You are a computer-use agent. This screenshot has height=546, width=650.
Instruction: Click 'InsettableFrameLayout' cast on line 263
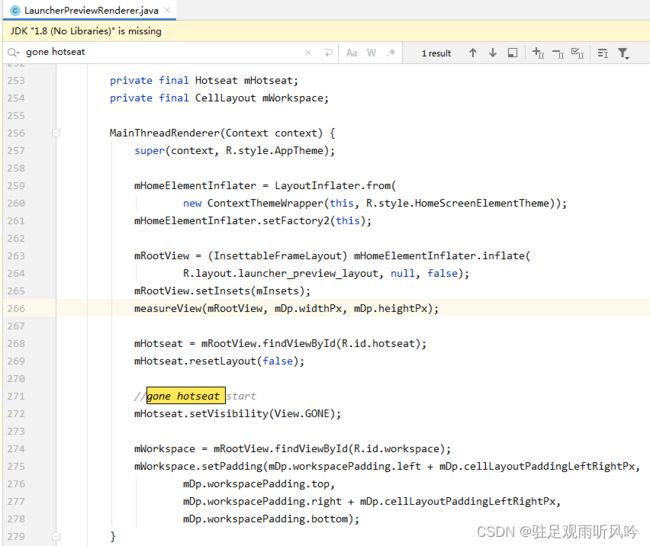277,256
